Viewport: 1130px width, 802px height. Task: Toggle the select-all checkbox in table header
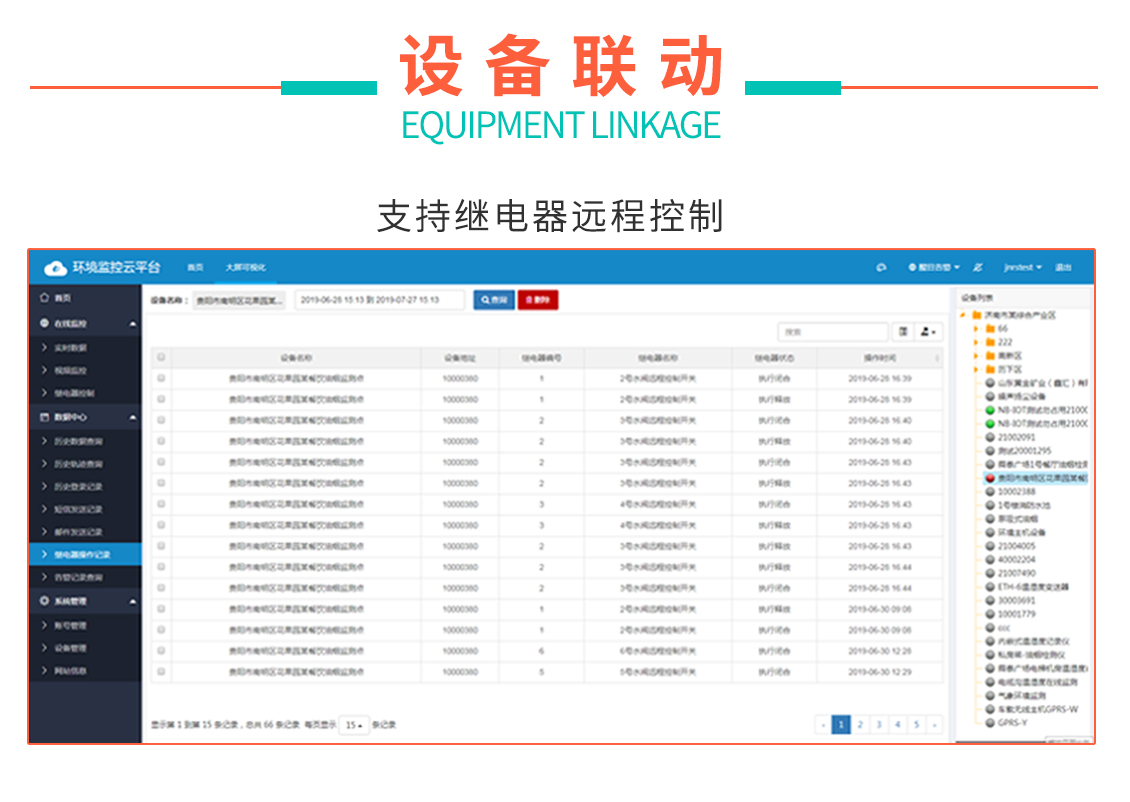coord(161,357)
